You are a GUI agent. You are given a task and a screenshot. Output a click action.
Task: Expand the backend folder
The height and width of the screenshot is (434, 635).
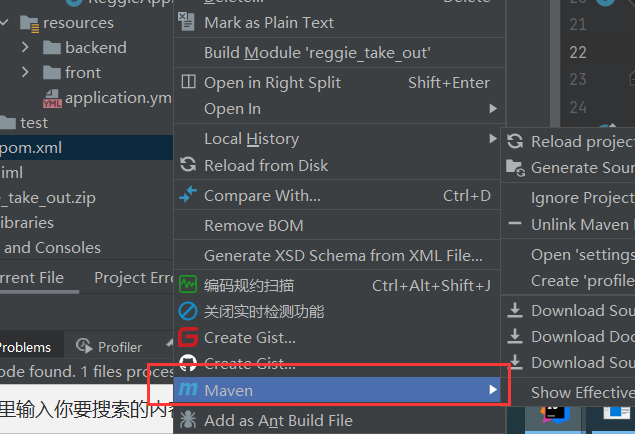[26, 47]
